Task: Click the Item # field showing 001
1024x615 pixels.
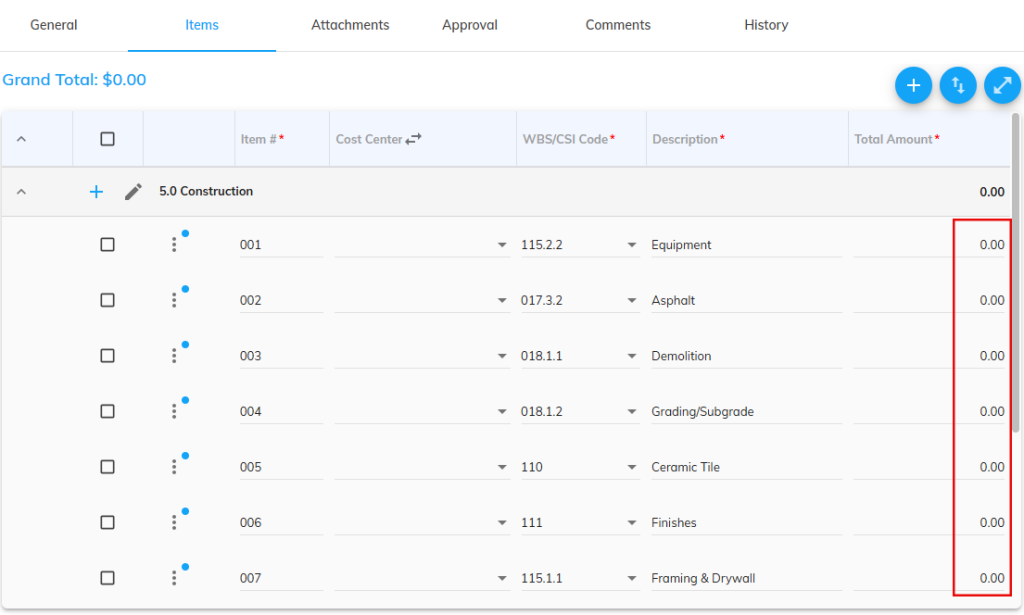Action: (281, 245)
